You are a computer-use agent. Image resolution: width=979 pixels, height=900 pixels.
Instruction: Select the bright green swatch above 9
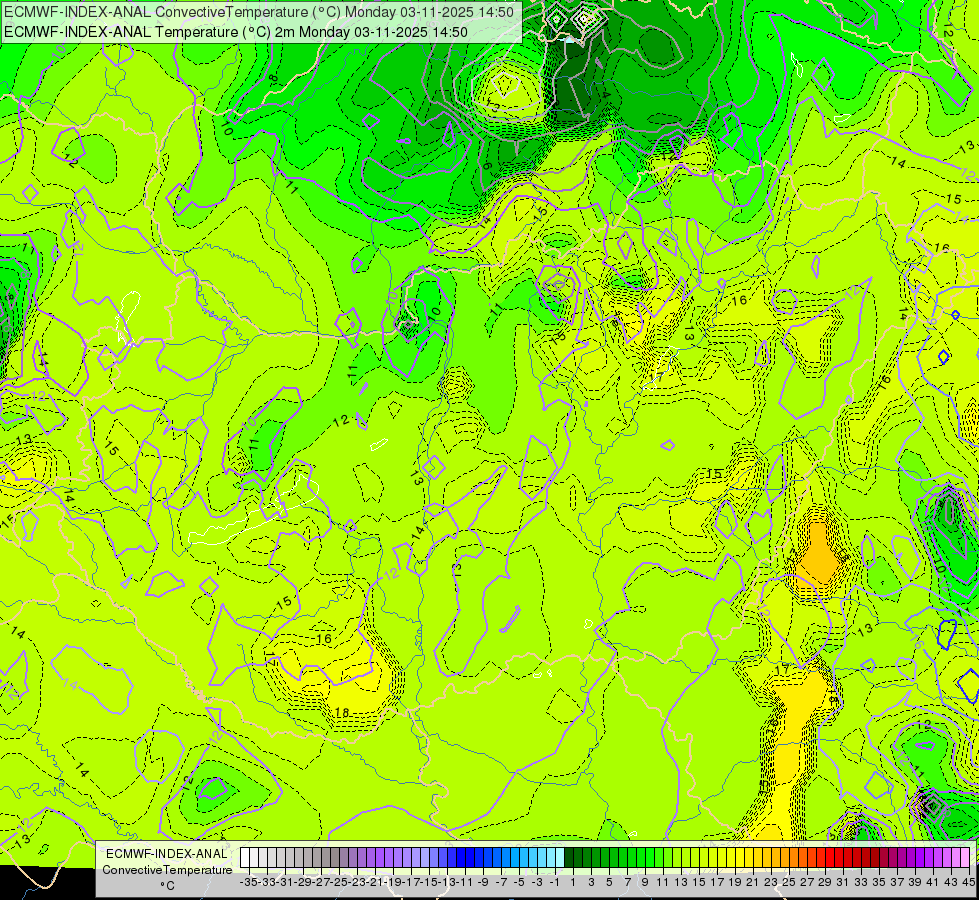point(640,857)
